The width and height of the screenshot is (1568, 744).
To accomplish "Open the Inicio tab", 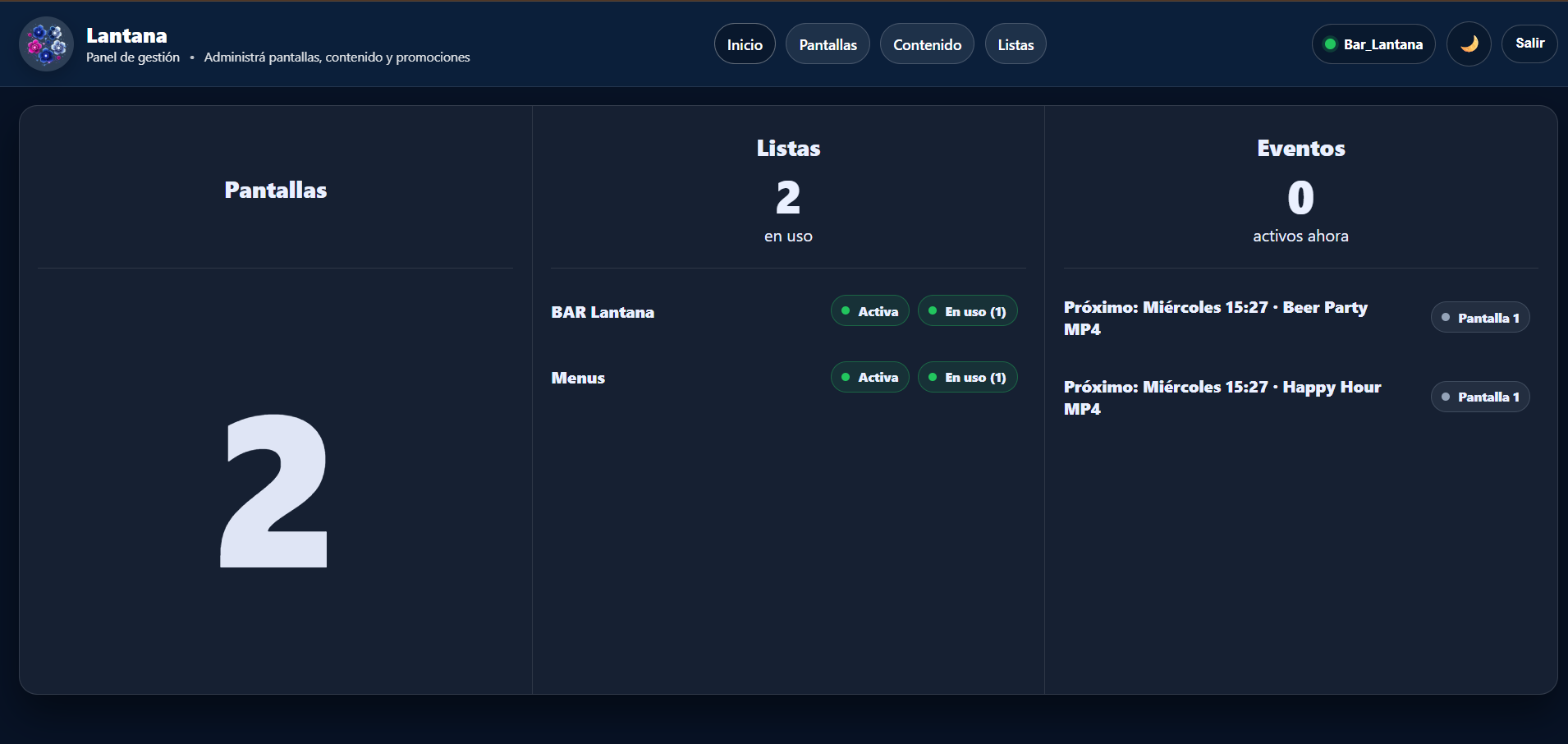I will (x=745, y=44).
